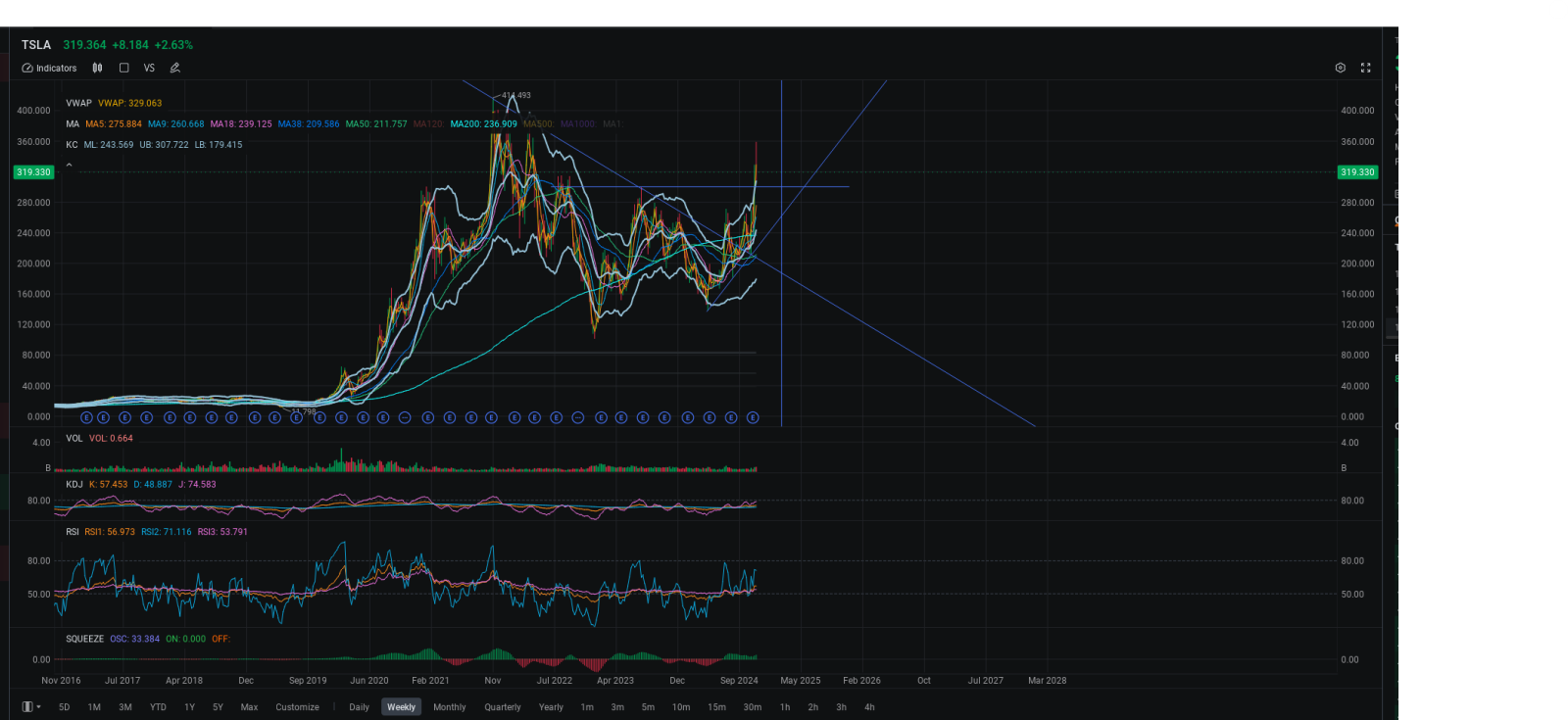Viewport: 1568px width, 720px height.
Task: Switch to Yearly interval
Action: [551, 707]
